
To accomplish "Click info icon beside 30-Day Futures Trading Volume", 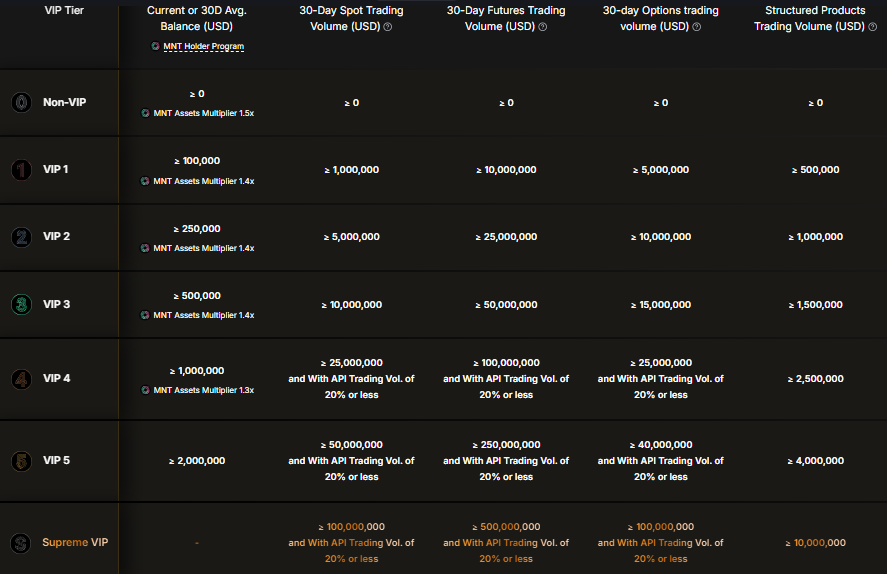I will coord(542,27).
